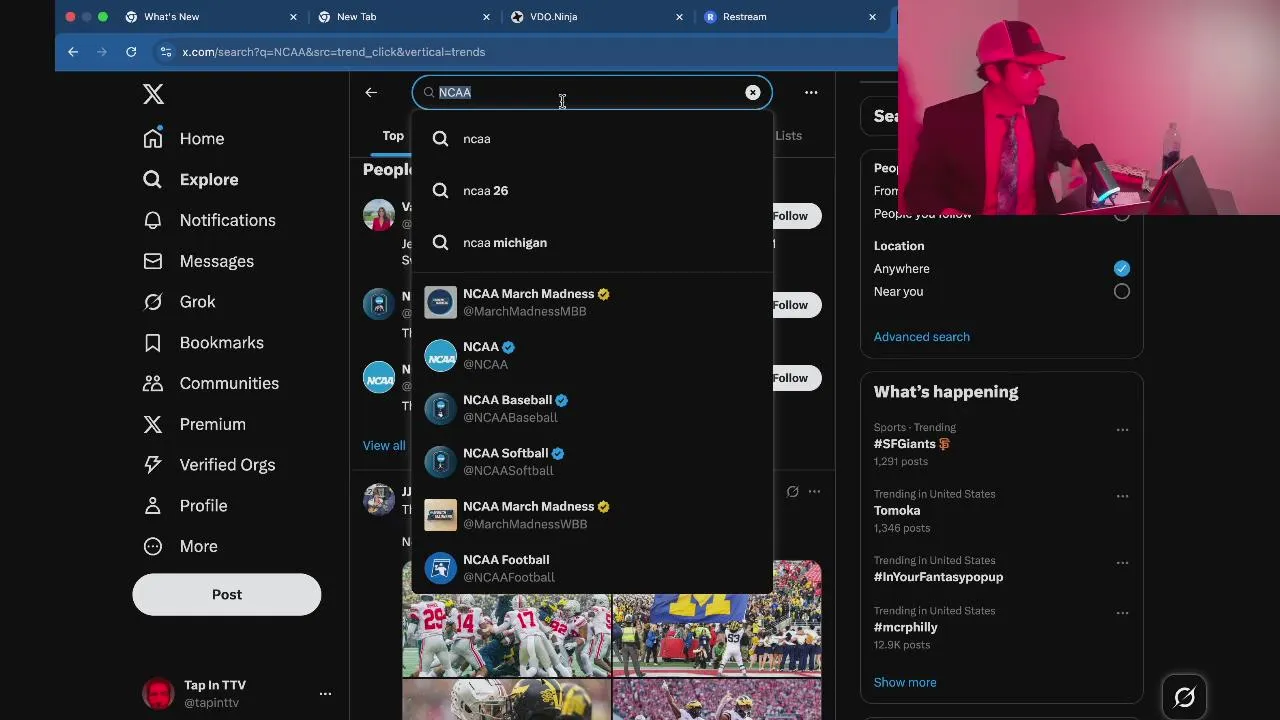Click the NCAA search input field
Image resolution: width=1280 pixels, height=720 pixels.
point(590,92)
